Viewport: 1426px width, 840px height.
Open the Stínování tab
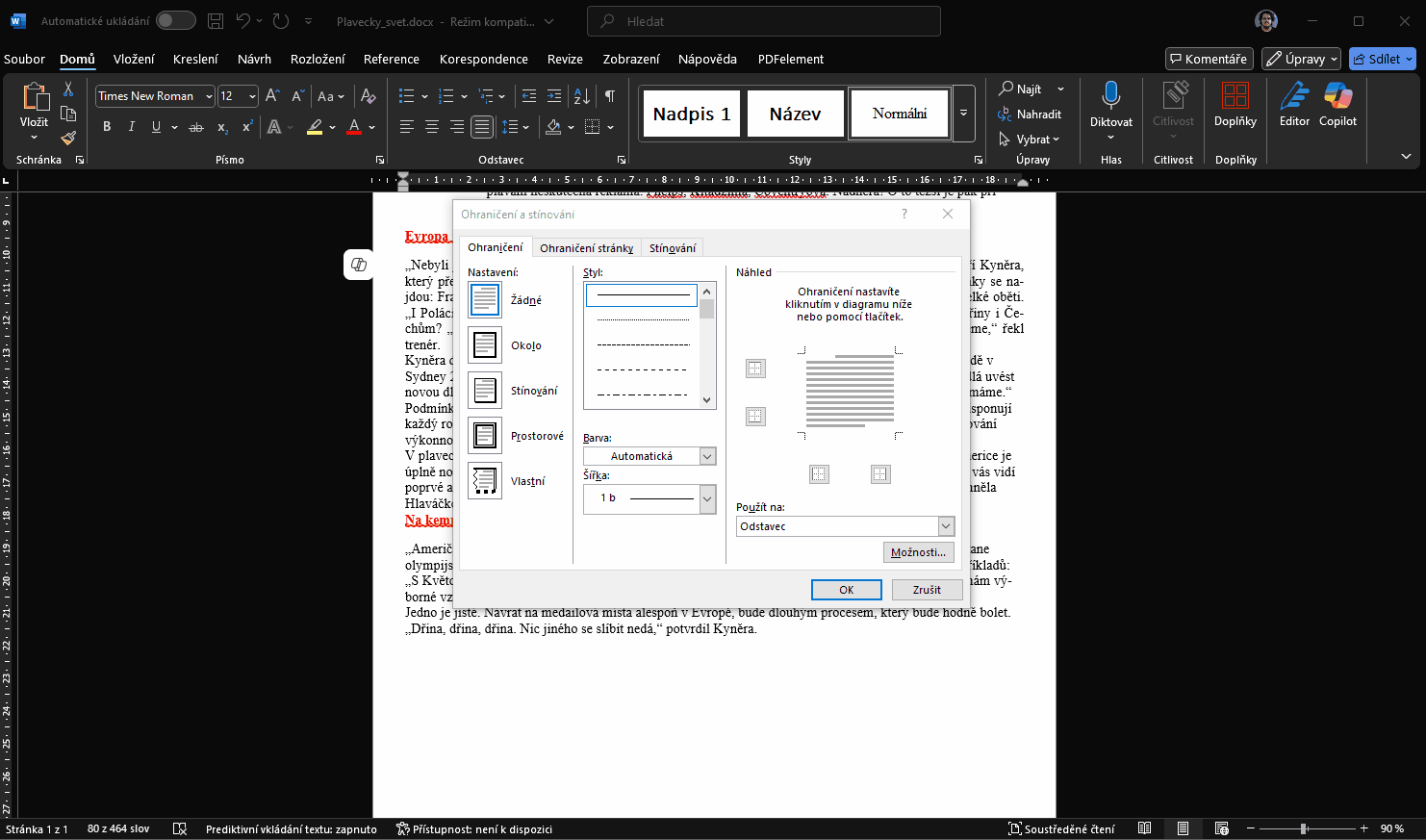(x=672, y=248)
